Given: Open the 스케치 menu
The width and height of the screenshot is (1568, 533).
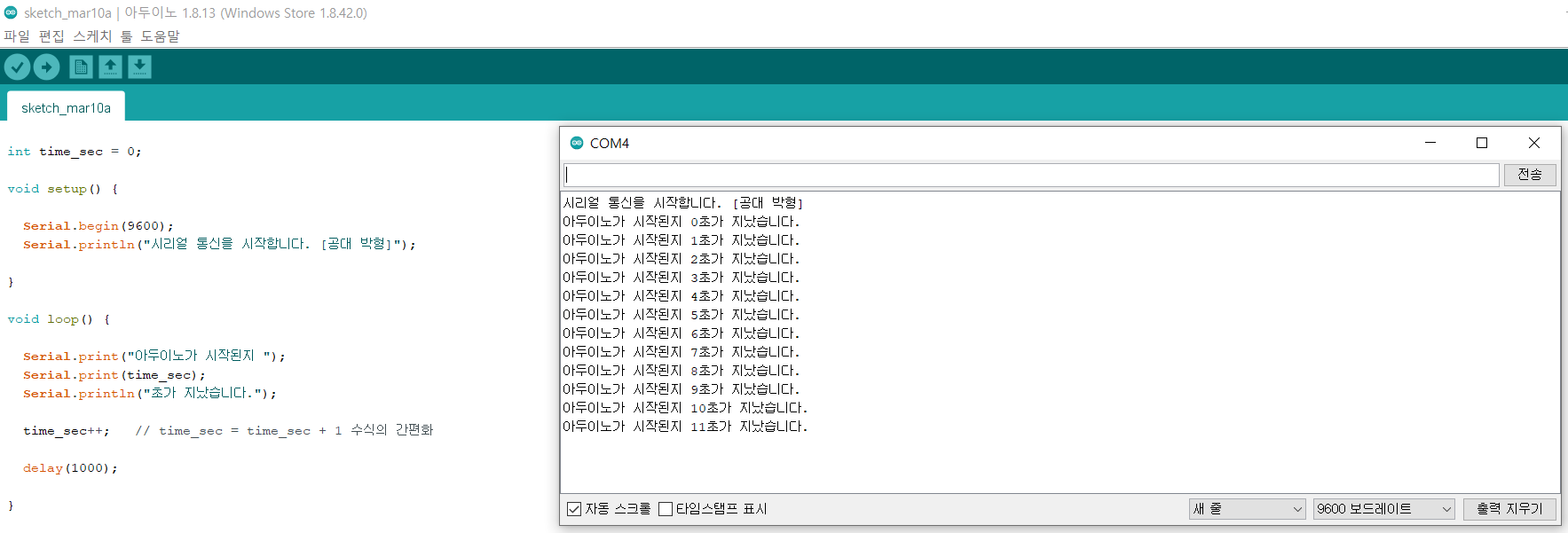Looking at the screenshot, I should [92, 36].
